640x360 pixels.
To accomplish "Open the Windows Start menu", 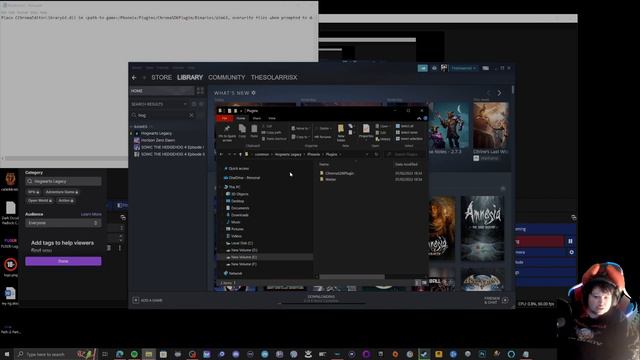I will [7, 354].
